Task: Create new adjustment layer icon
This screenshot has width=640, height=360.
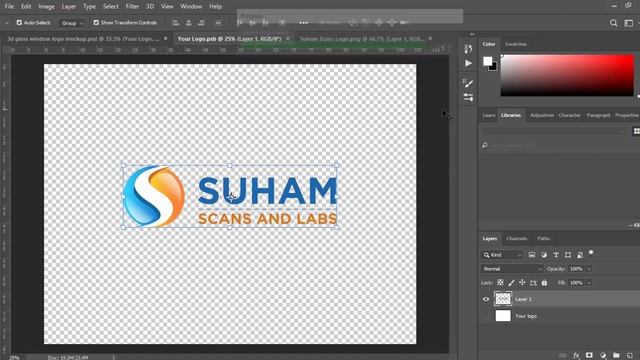Action: [603, 356]
